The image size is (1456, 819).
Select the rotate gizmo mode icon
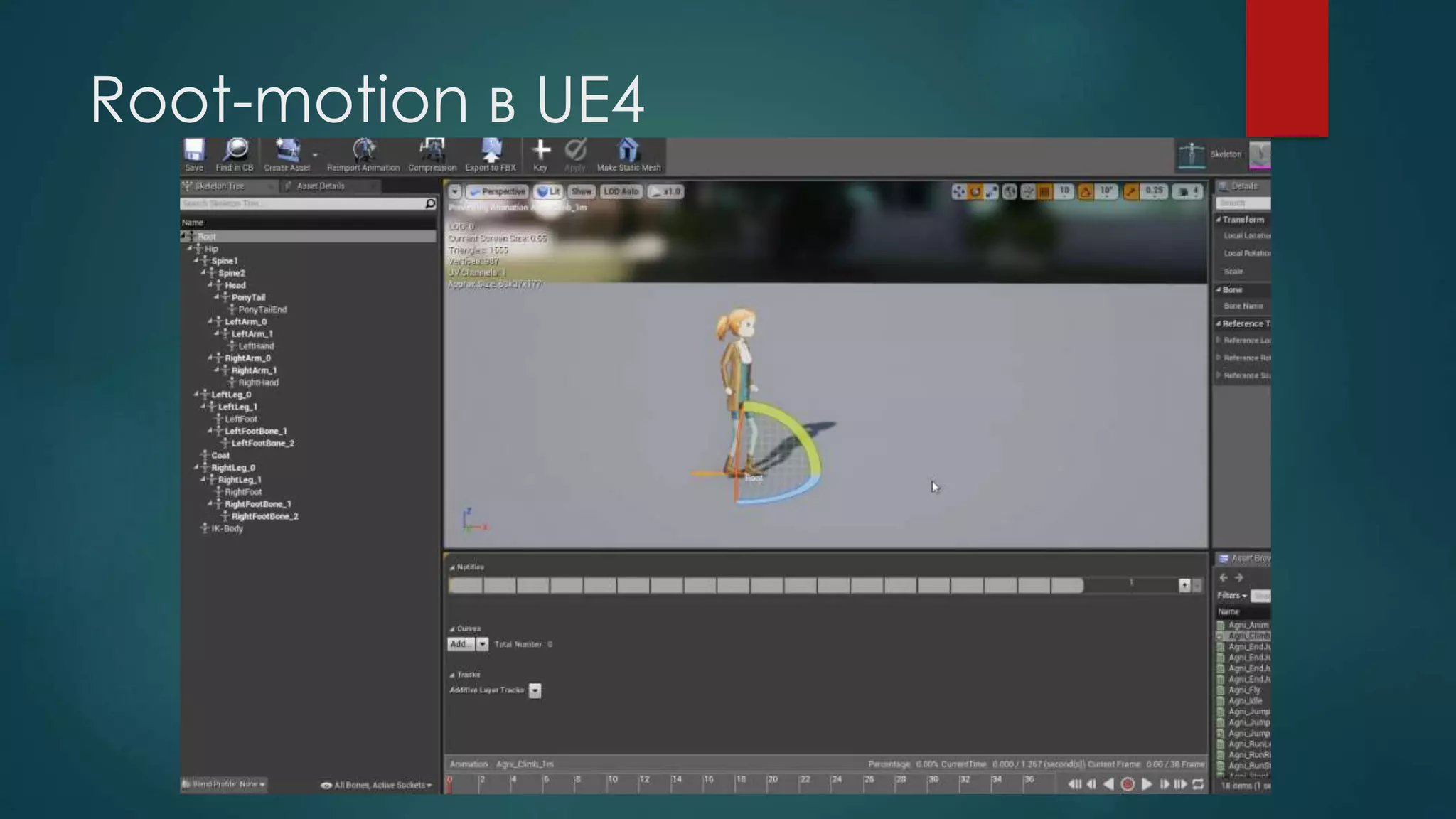pyautogui.click(x=975, y=191)
